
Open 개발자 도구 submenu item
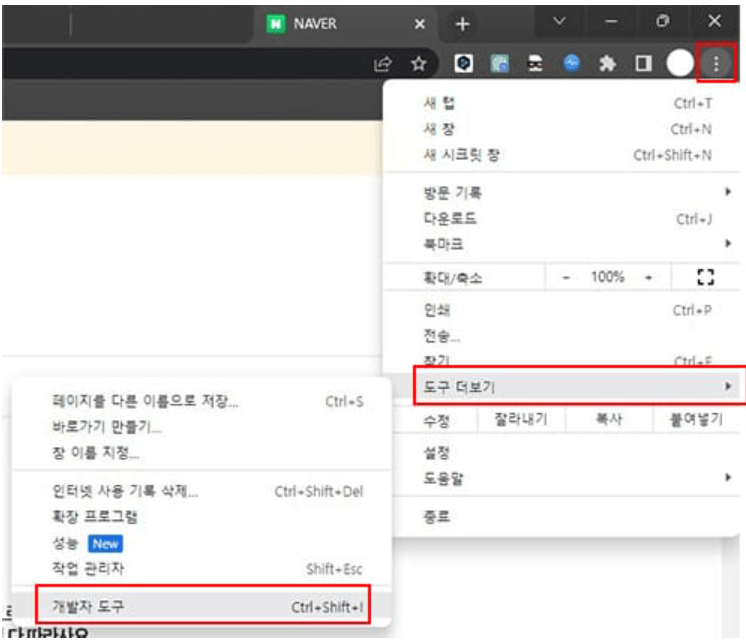203,606
